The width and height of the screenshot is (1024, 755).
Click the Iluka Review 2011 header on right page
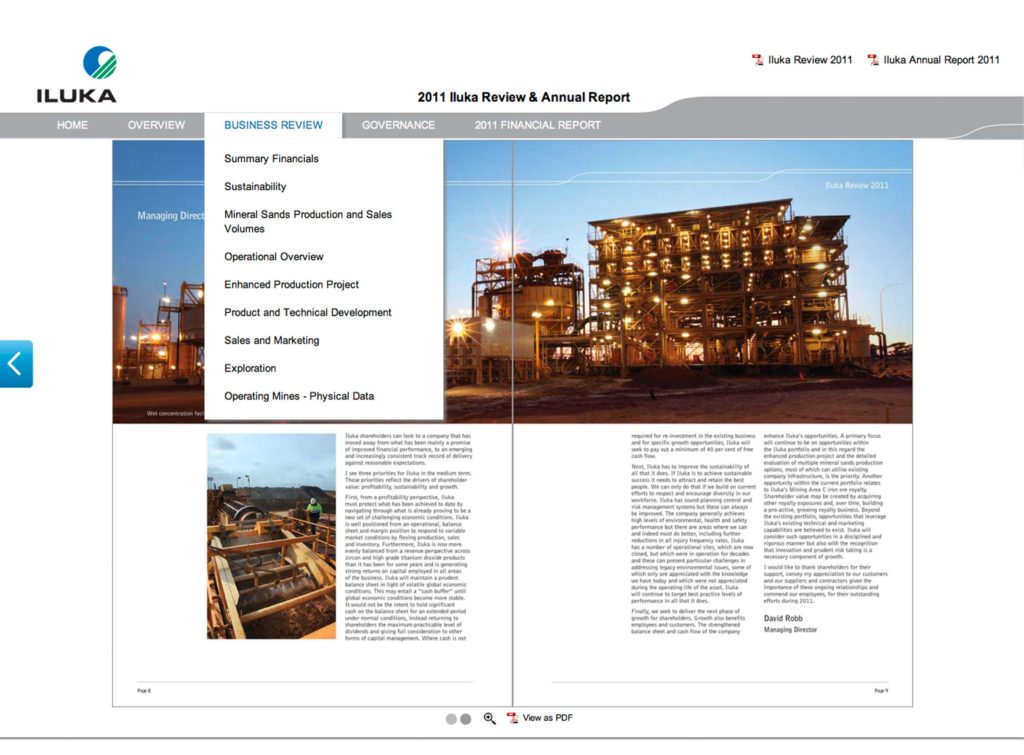pyautogui.click(x=857, y=185)
